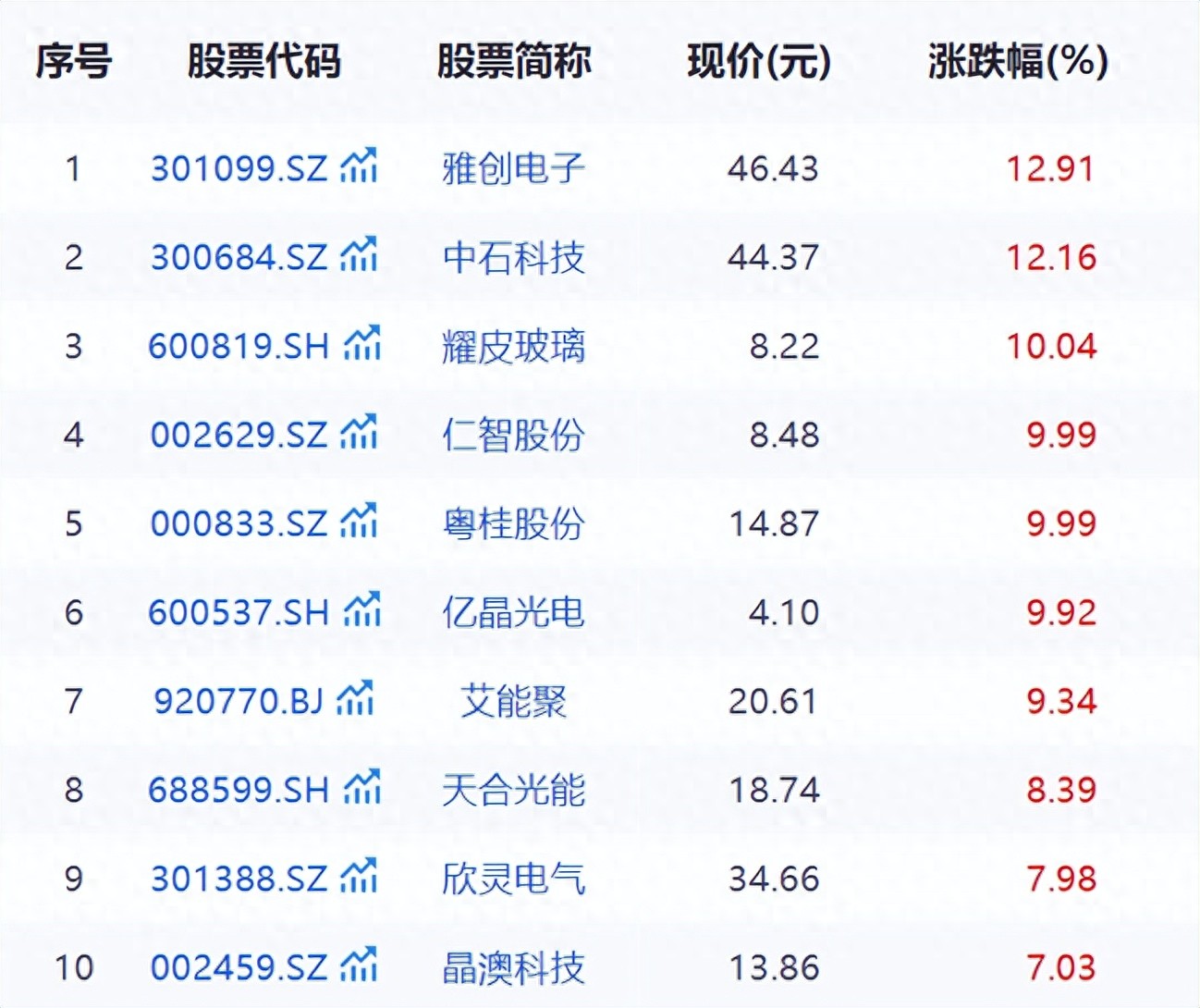This screenshot has width=1200, height=1008.
Task: Open stock name 晶澳科技
Action: (x=513, y=967)
